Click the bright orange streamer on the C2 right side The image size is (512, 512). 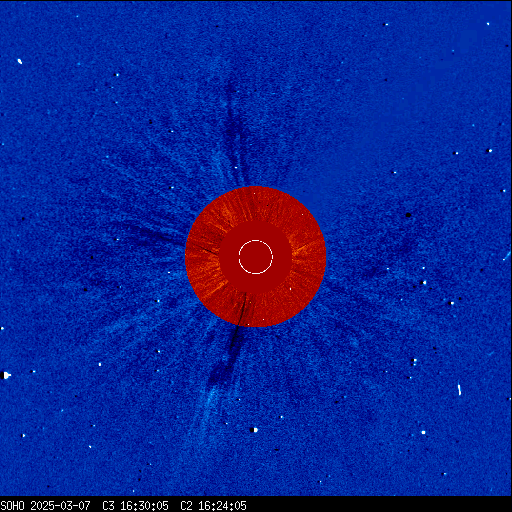tap(303, 248)
